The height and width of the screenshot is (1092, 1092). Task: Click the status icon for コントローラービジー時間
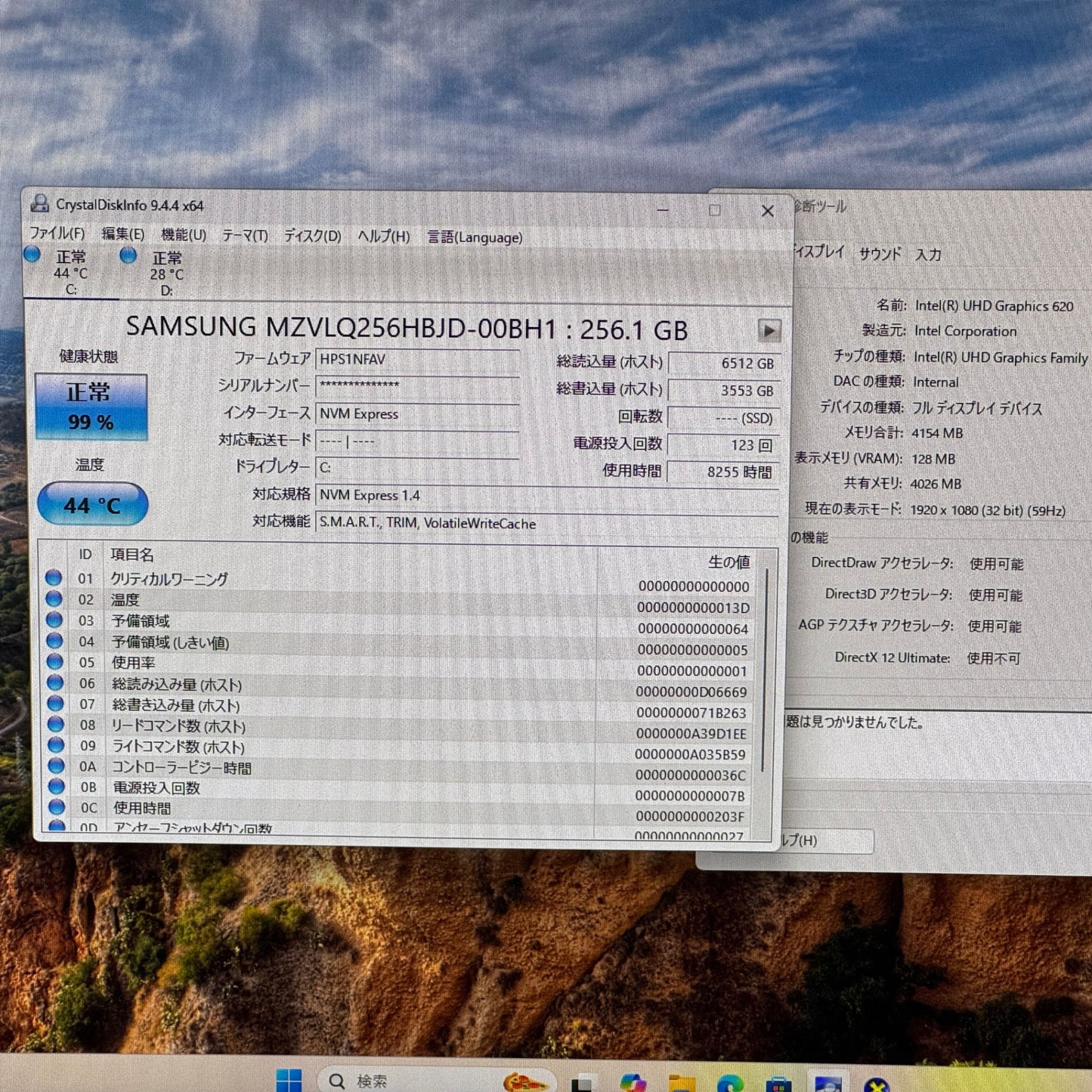57,766
